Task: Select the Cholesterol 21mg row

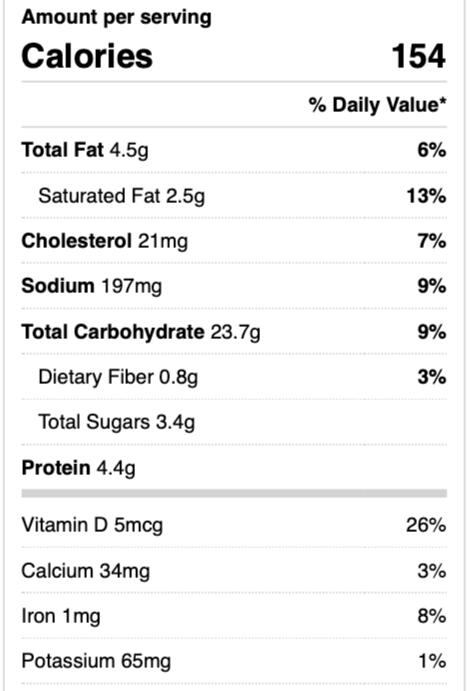Action: pos(234,241)
